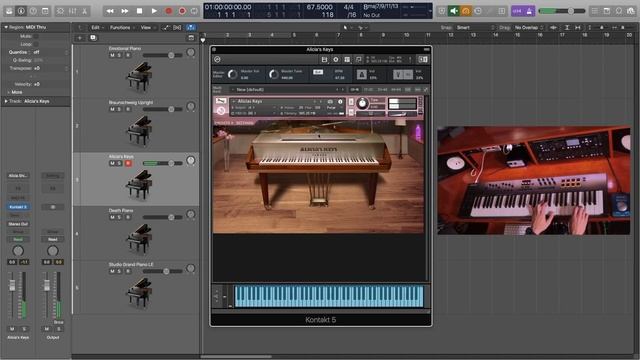Open the Browsers button in control bar
Viewport: 640px width, 360px height.
click(x=631, y=11)
